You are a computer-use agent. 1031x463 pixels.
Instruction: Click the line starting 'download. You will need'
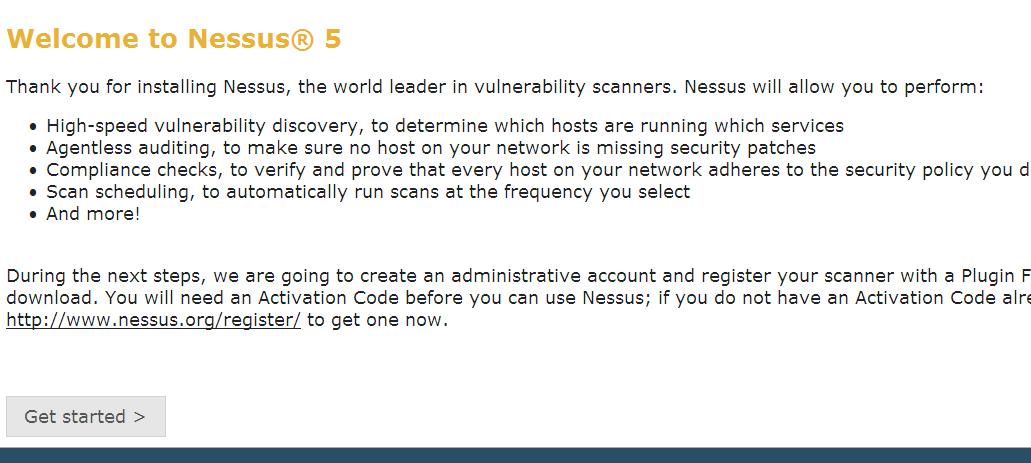[x=500, y=298]
